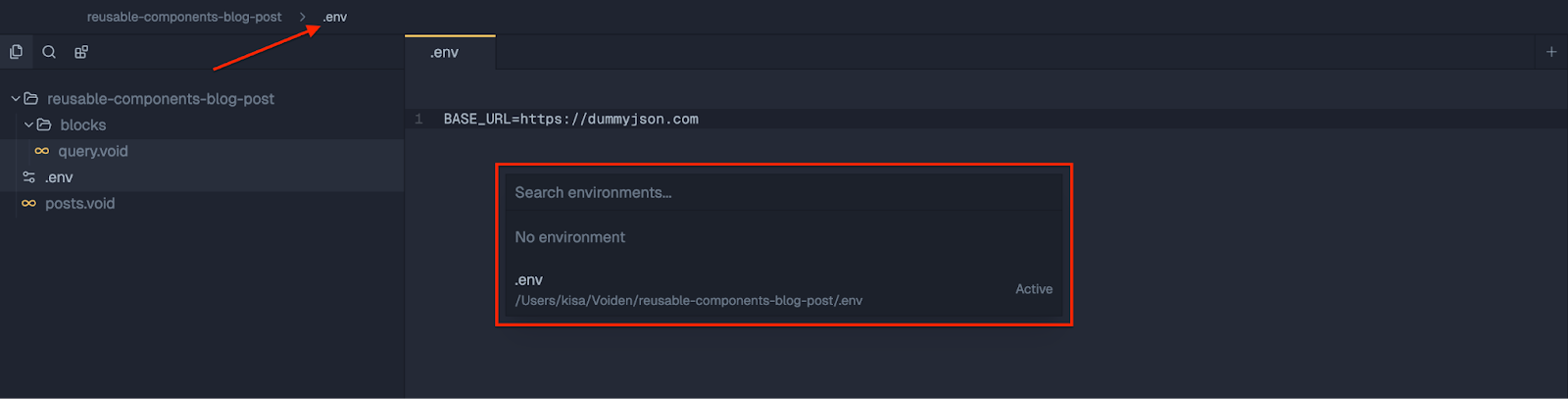Open the file explorer sidebar icon
Screen dimensions: 1568x399
click(x=16, y=52)
